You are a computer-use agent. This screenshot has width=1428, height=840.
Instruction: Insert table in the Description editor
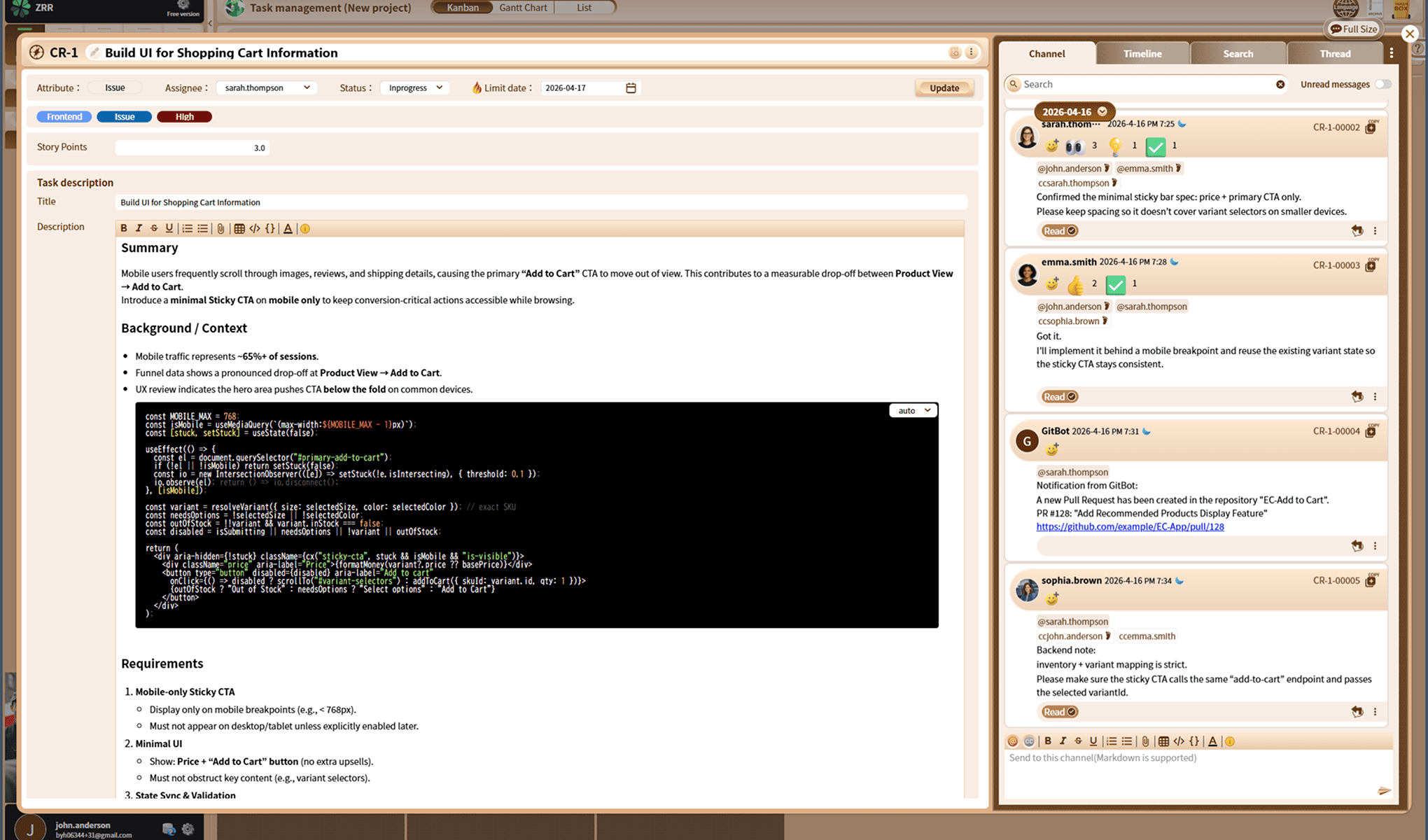(x=239, y=228)
